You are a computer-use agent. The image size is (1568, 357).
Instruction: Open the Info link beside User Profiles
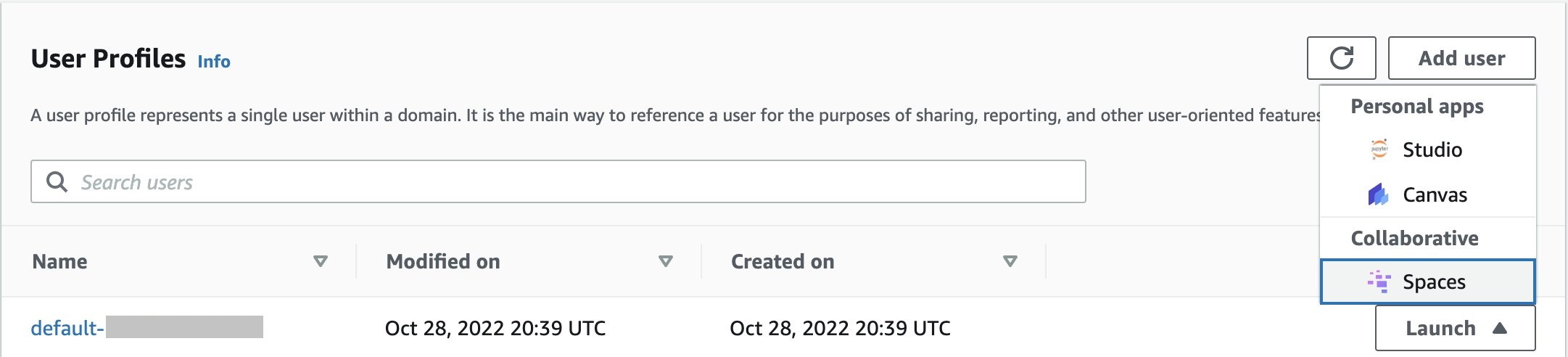pos(214,62)
